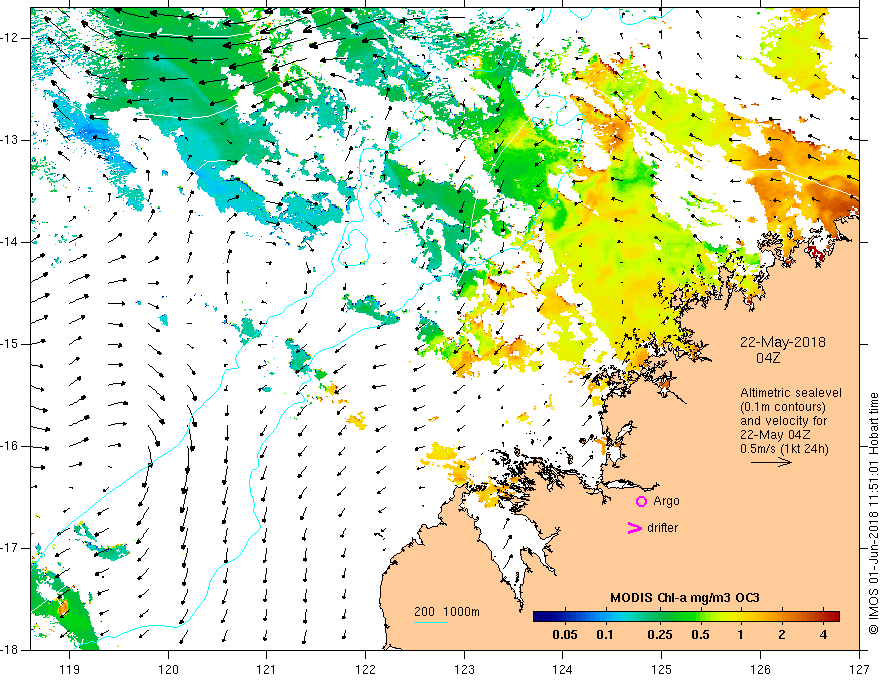880x680 pixels.
Task: Click the longitude axis label "123"
Action: coord(464,669)
